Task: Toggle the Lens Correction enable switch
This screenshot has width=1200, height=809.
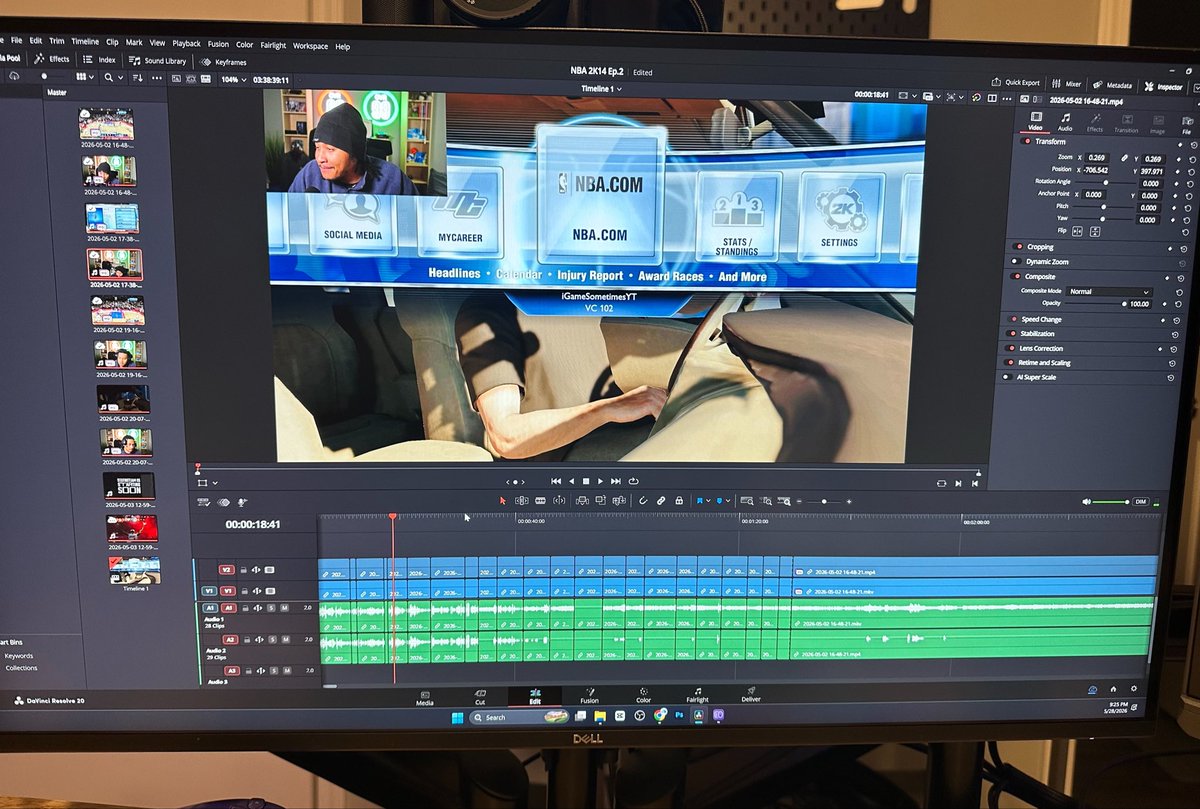Action: 1010,348
